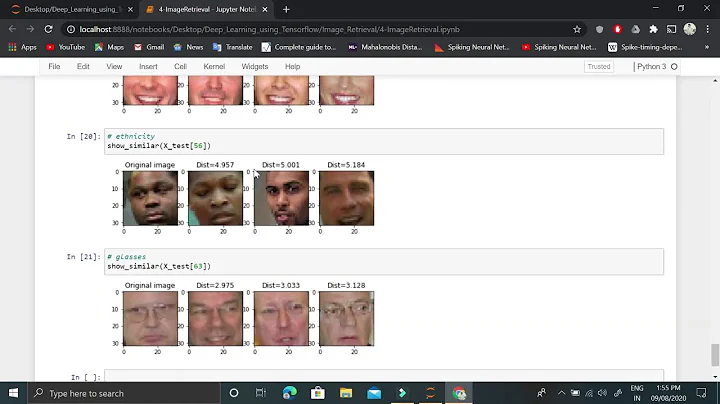Viewport: 720px width, 404px height.
Task: Open the Jupyter Insert menu
Action: coord(148,67)
